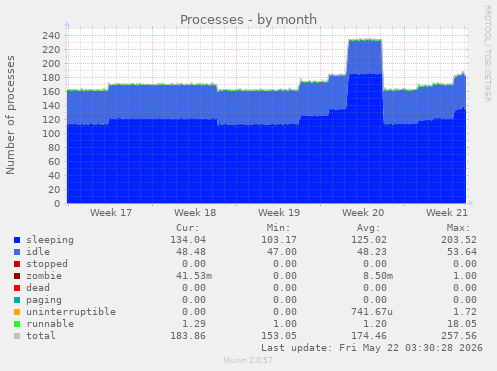
Task: Click the 'runnable' legend label
Action: (50, 324)
